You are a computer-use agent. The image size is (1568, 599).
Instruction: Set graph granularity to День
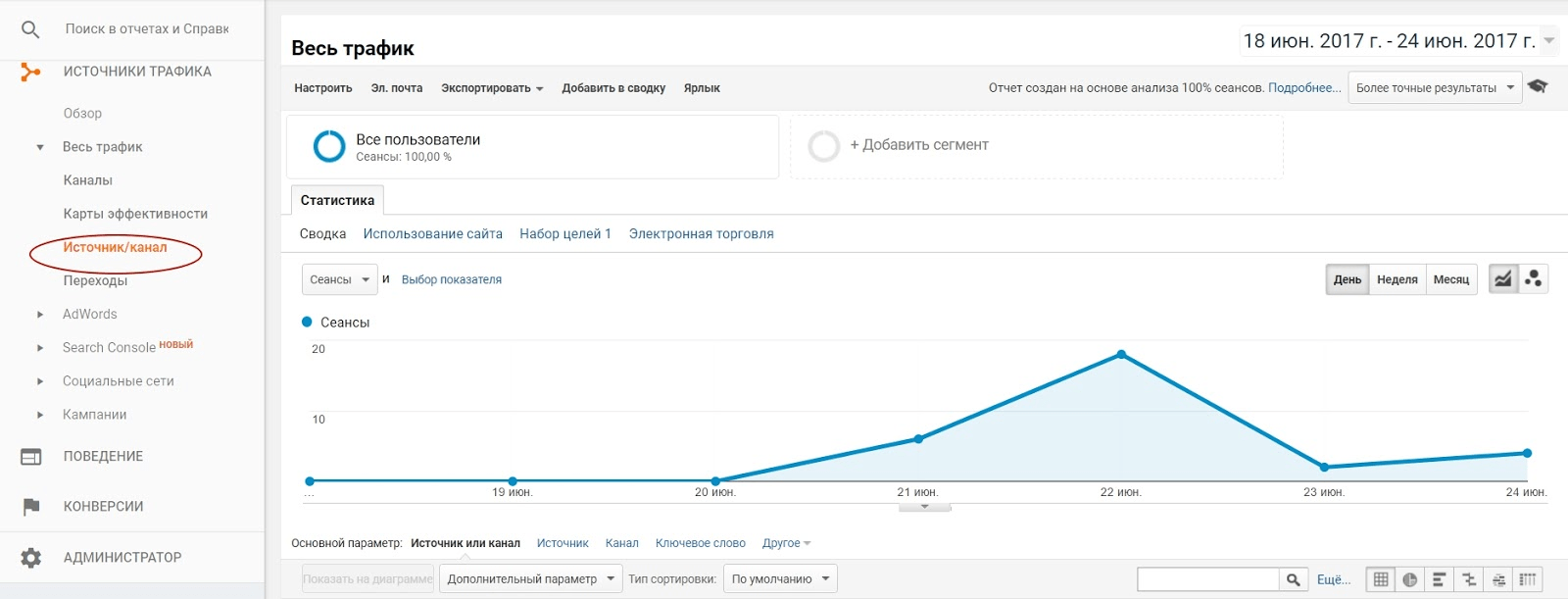(1347, 279)
